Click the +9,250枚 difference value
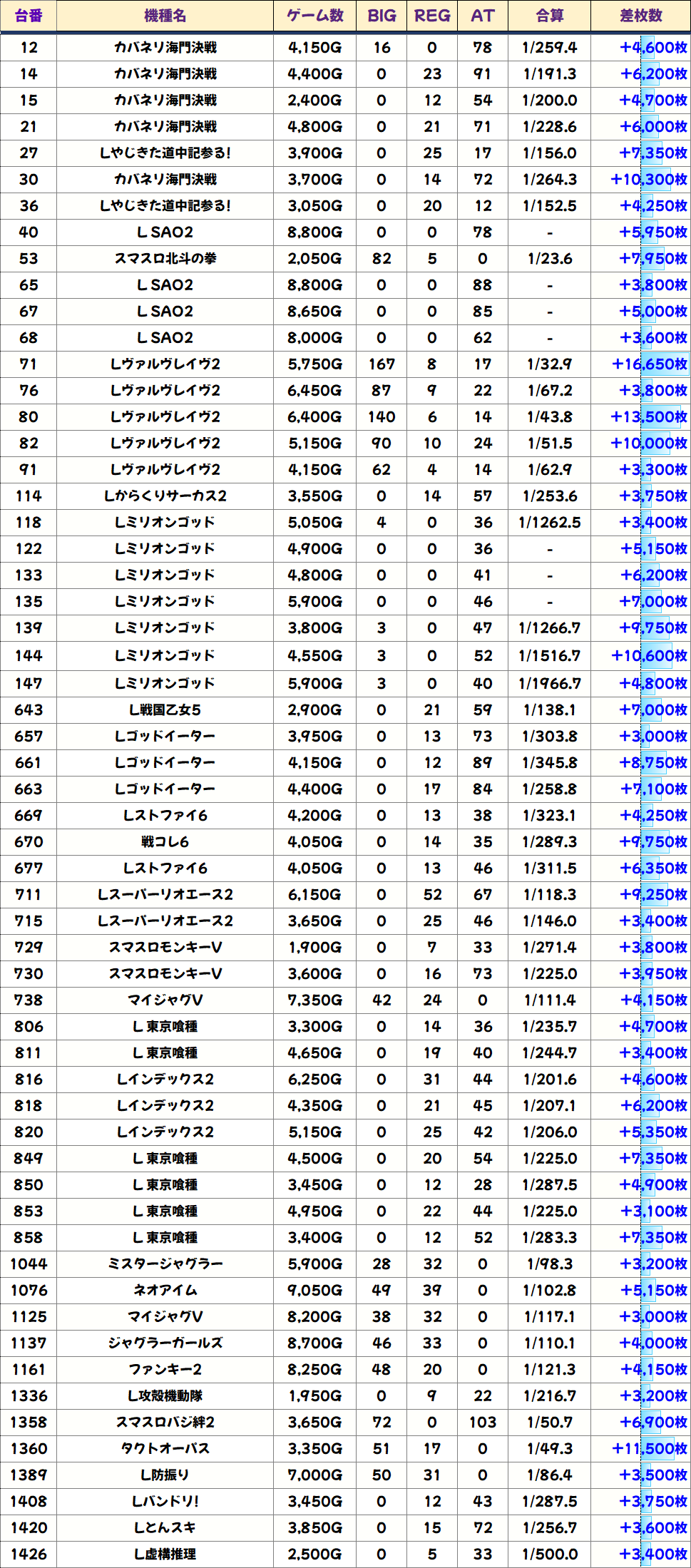 coord(653,895)
